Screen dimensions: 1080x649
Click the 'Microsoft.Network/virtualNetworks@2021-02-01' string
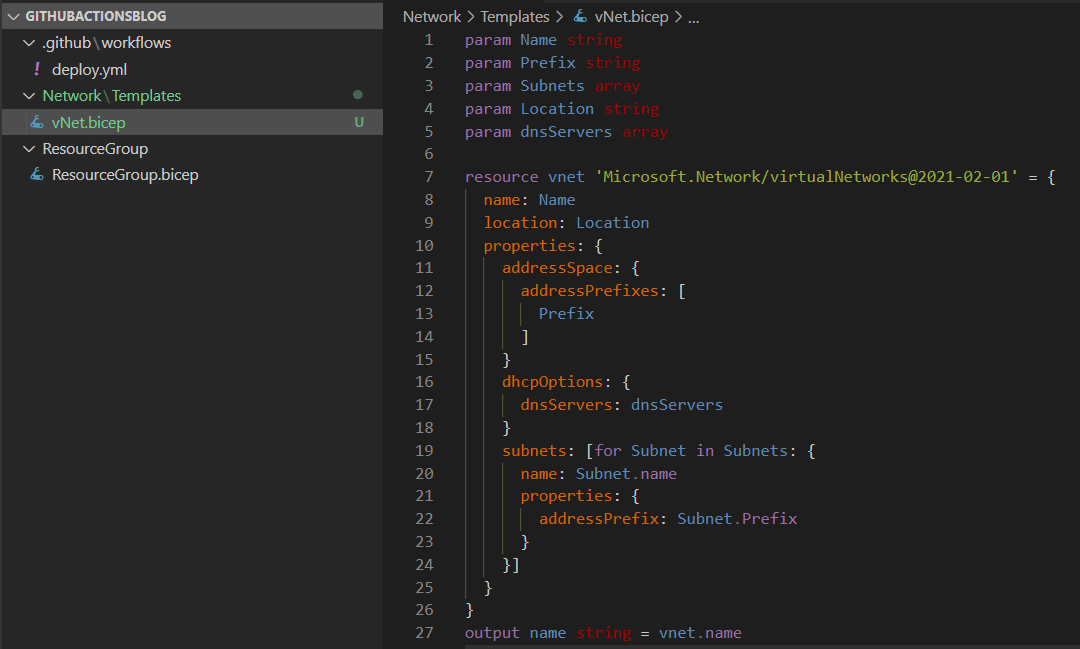pos(807,177)
